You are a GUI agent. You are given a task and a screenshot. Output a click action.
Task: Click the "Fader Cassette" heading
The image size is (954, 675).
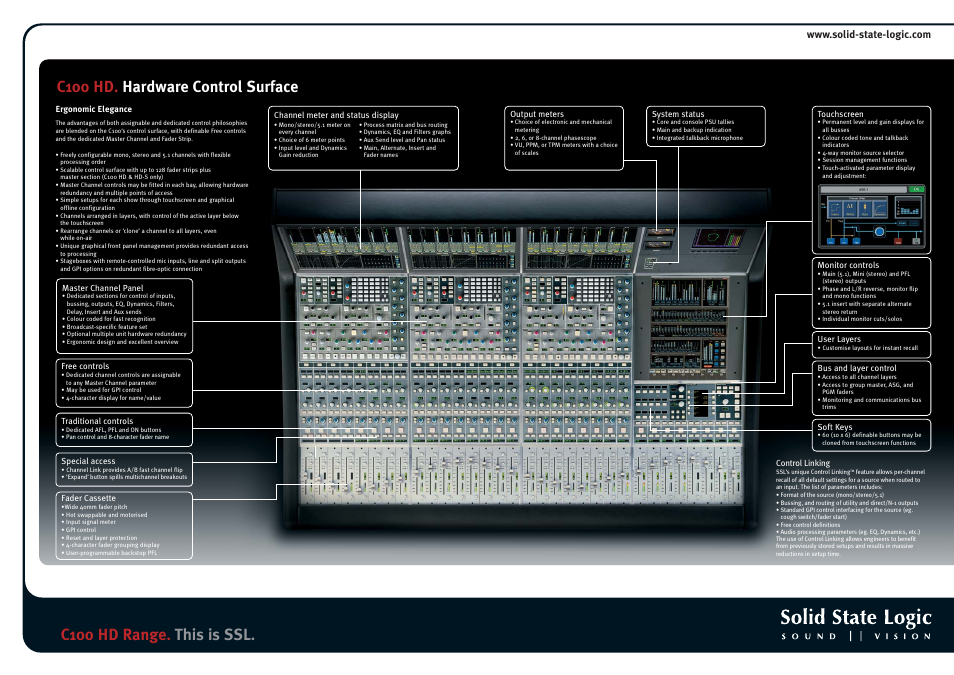click(88, 498)
